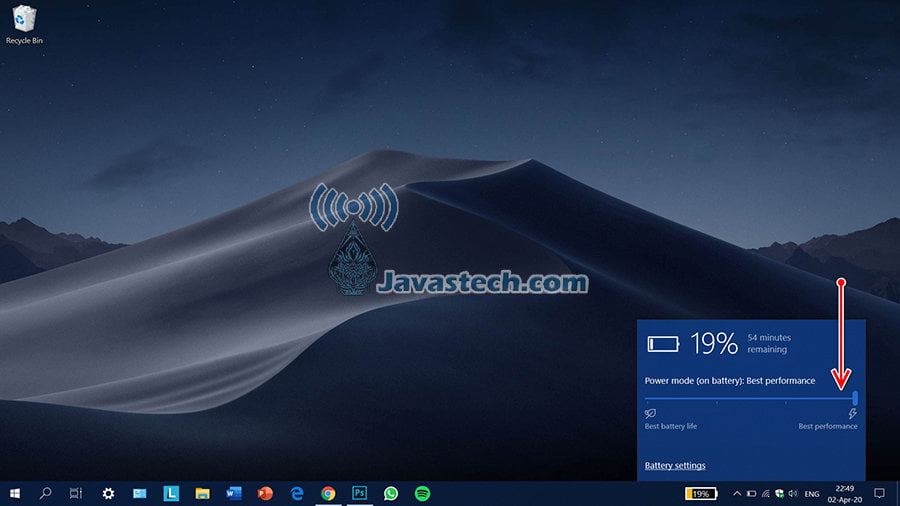Image resolution: width=900 pixels, height=506 pixels.
Task: Open Spotify from the taskbar
Action: pos(422,493)
